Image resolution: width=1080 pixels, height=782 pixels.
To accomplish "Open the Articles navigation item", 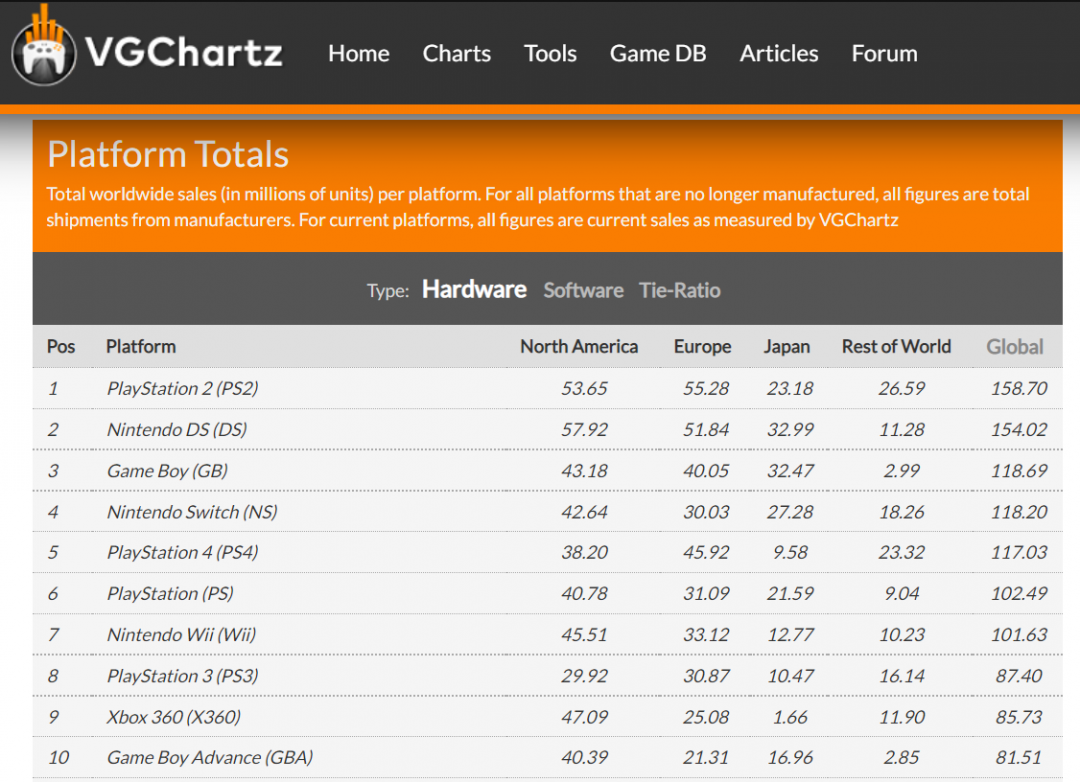I will pyautogui.click(x=779, y=54).
